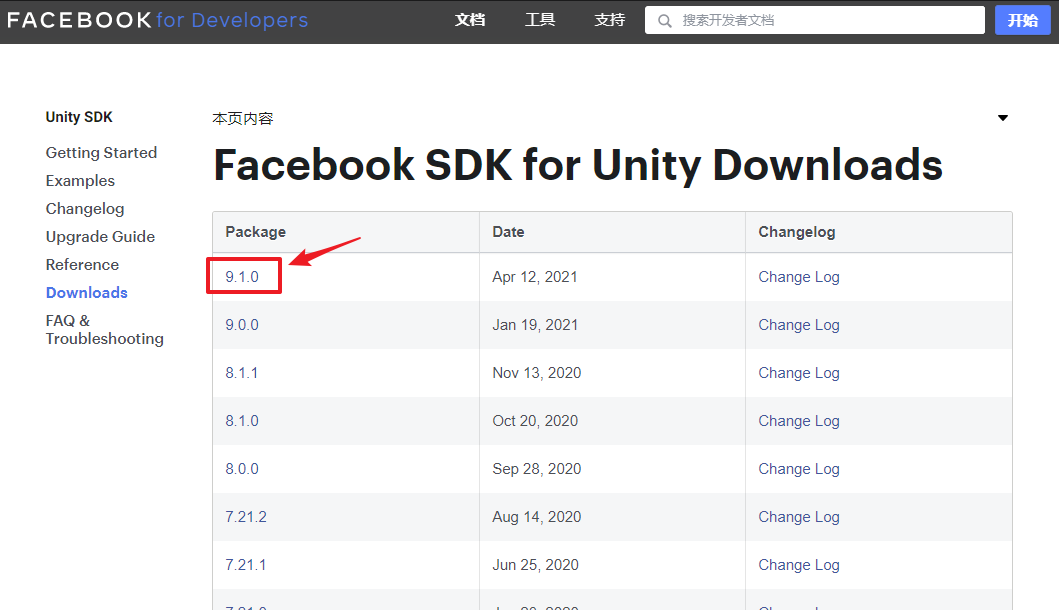Open the 工具 menu
The image size is (1059, 610).
[x=540, y=20]
